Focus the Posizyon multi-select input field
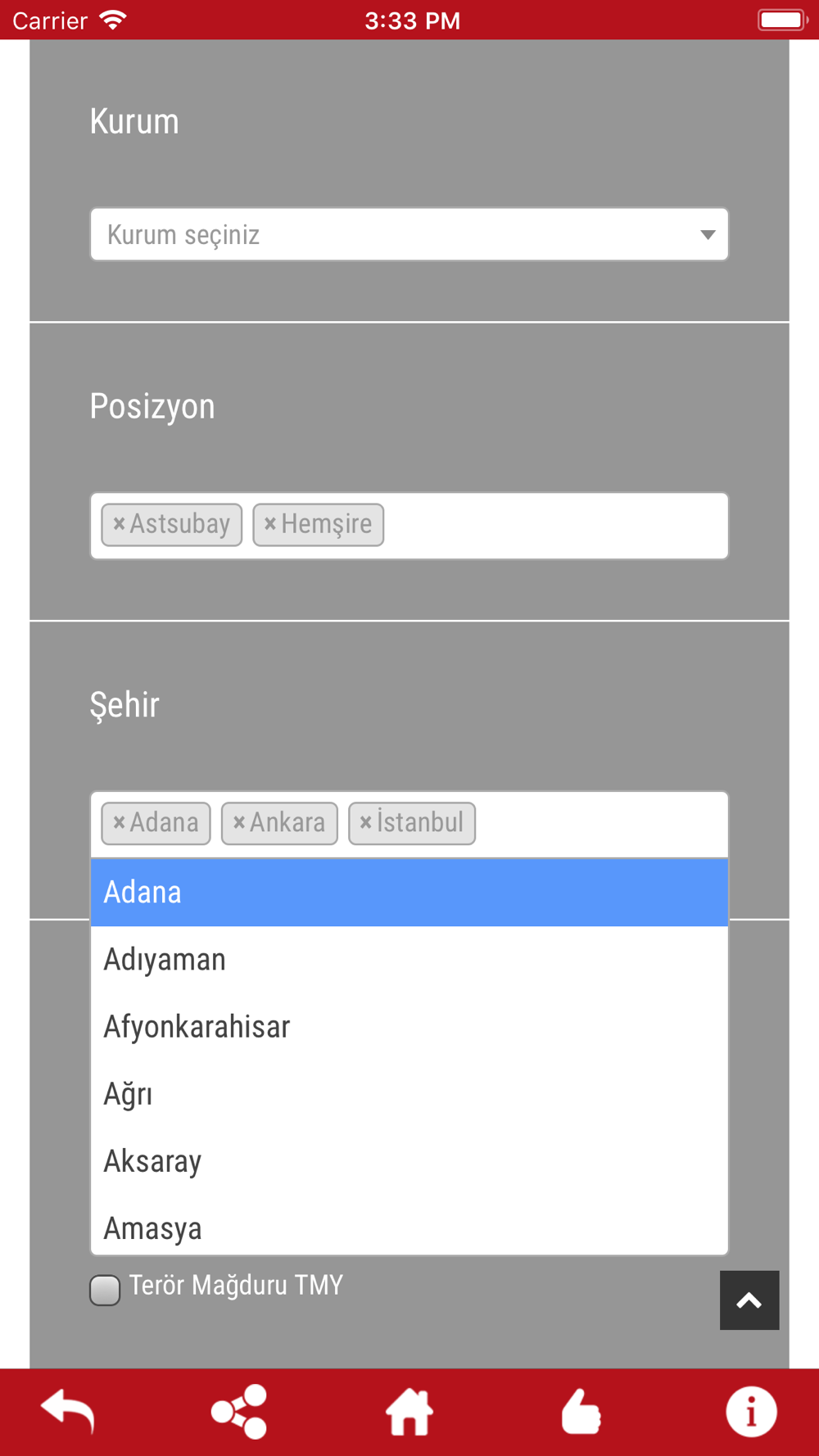Viewport: 819px width, 1456px height. coord(555,526)
